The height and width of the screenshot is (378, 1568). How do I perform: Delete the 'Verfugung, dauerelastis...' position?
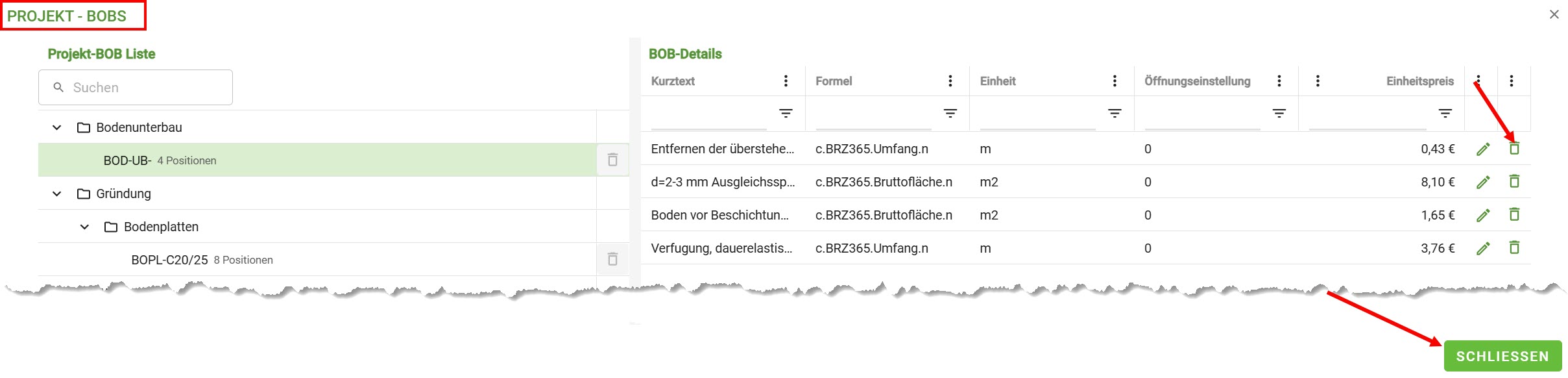pyautogui.click(x=1514, y=248)
